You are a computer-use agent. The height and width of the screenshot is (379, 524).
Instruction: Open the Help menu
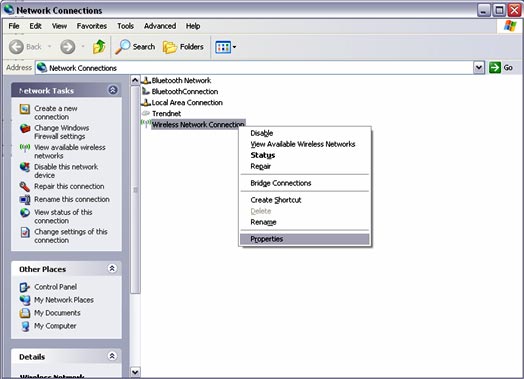(193, 26)
